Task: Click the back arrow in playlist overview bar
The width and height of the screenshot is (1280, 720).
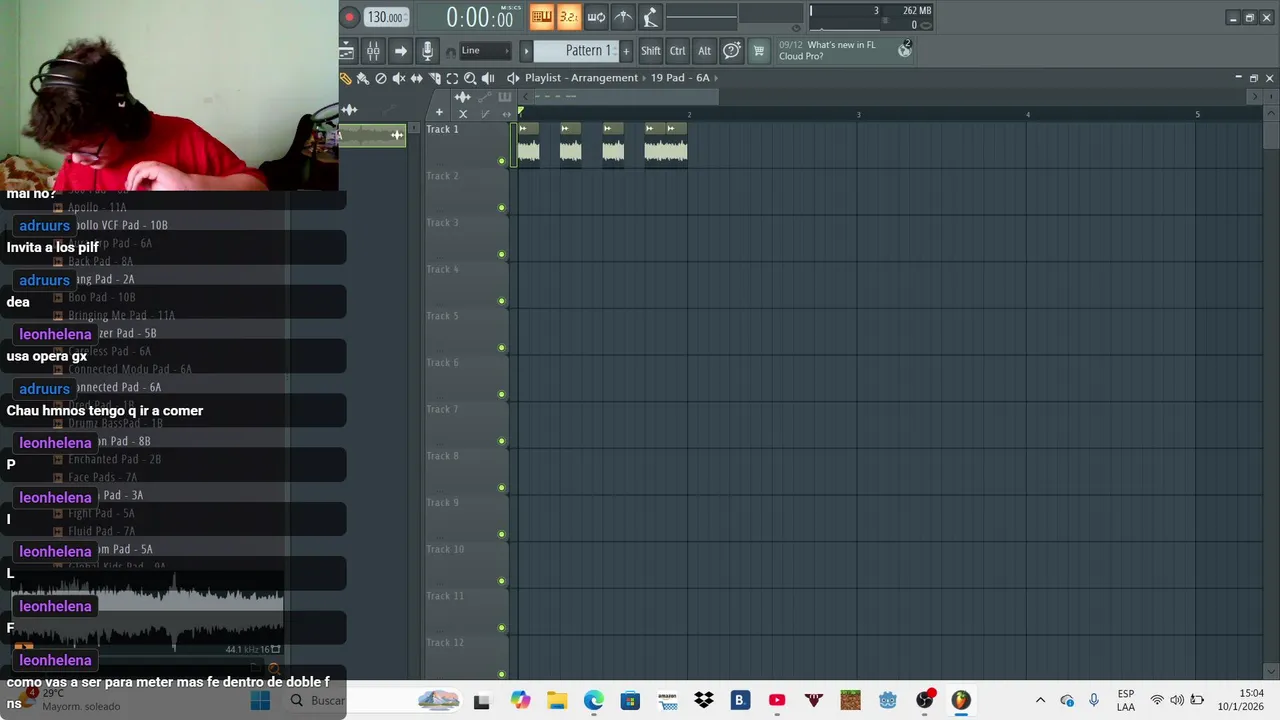Action: [x=525, y=97]
